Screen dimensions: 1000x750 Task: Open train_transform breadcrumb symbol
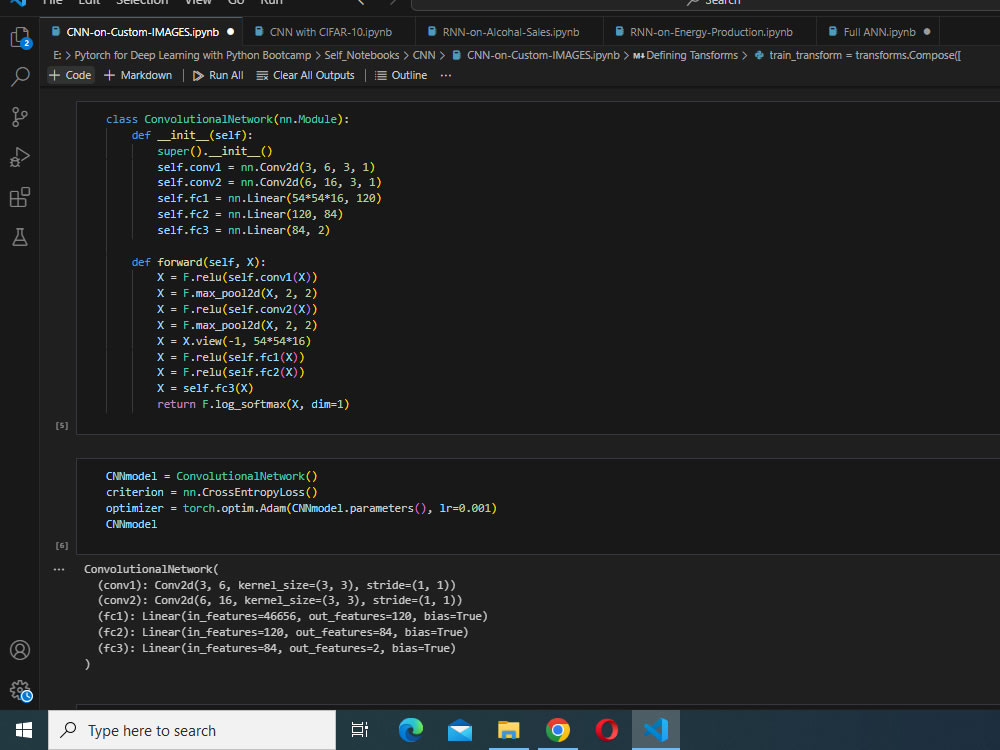[x=858, y=55]
